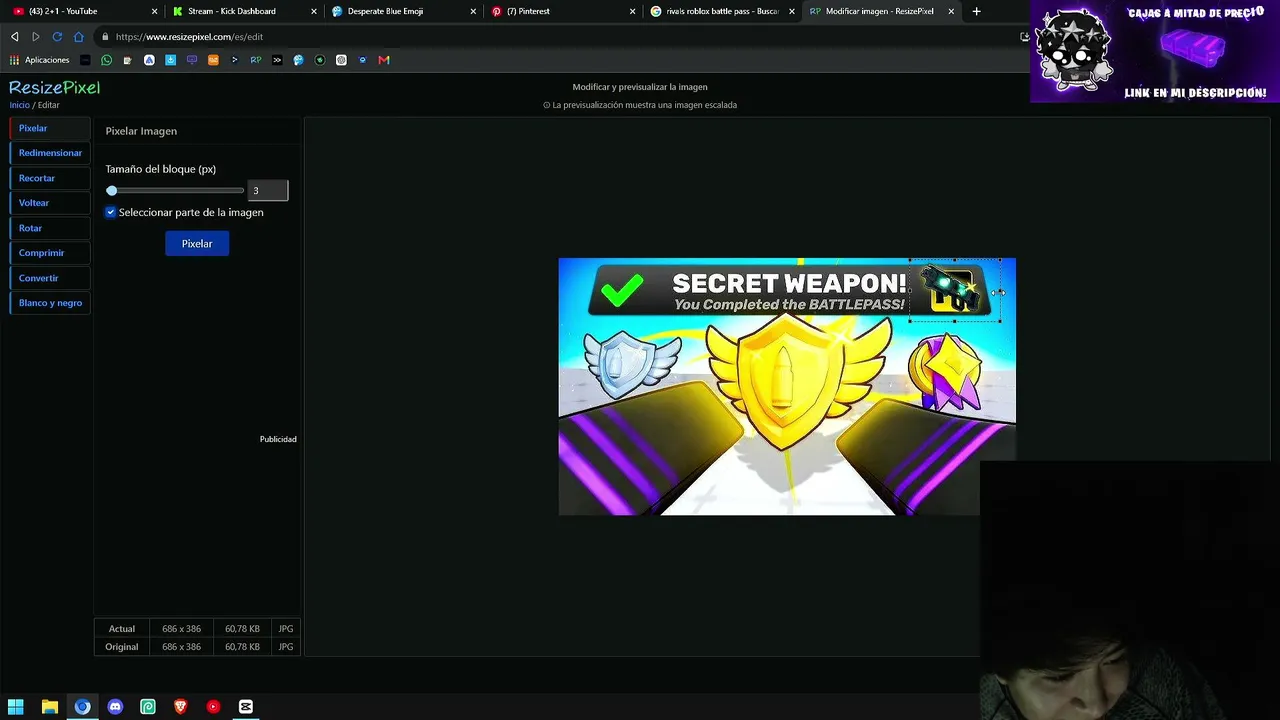Open the Redimensionar tool
This screenshot has width=1280, height=720.
[50, 153]
